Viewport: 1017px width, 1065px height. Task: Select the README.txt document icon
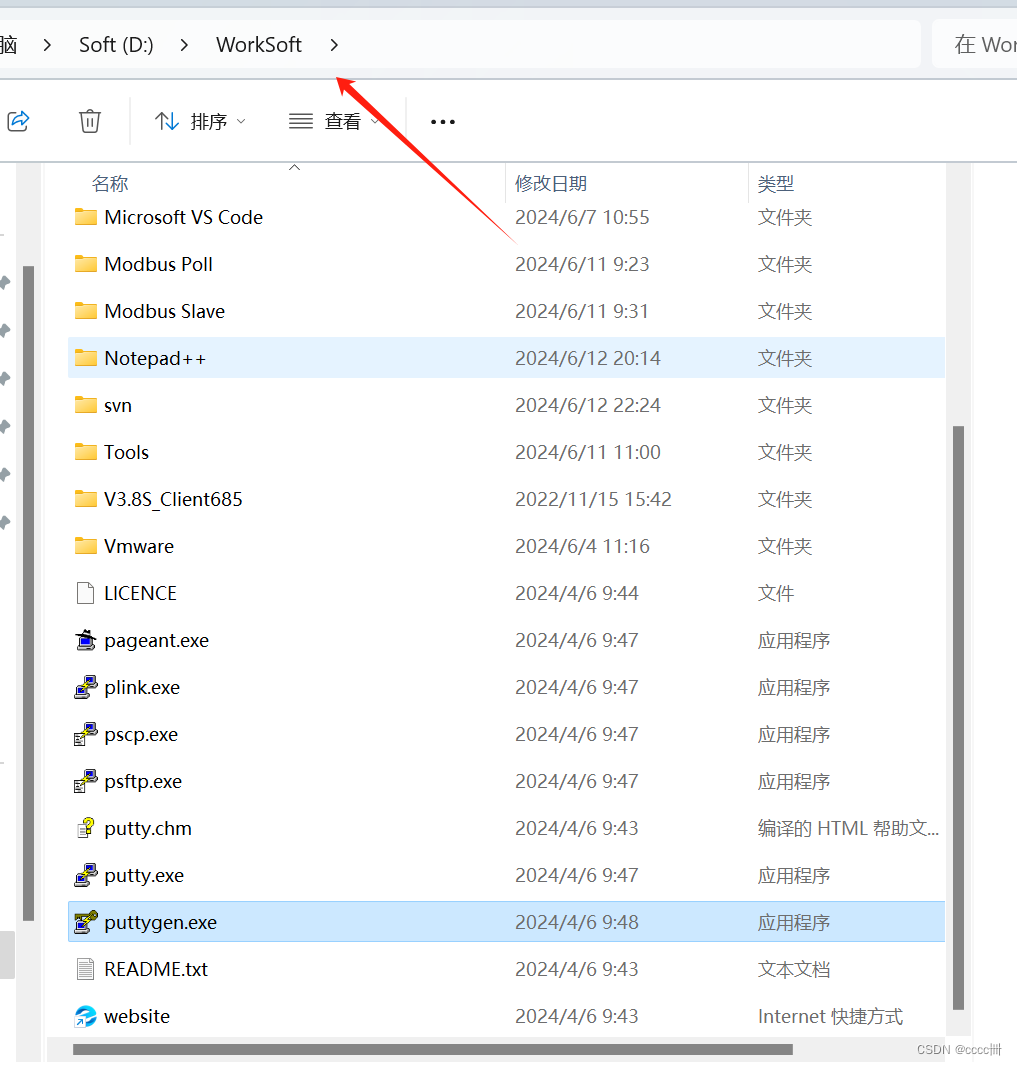(86, 969)
